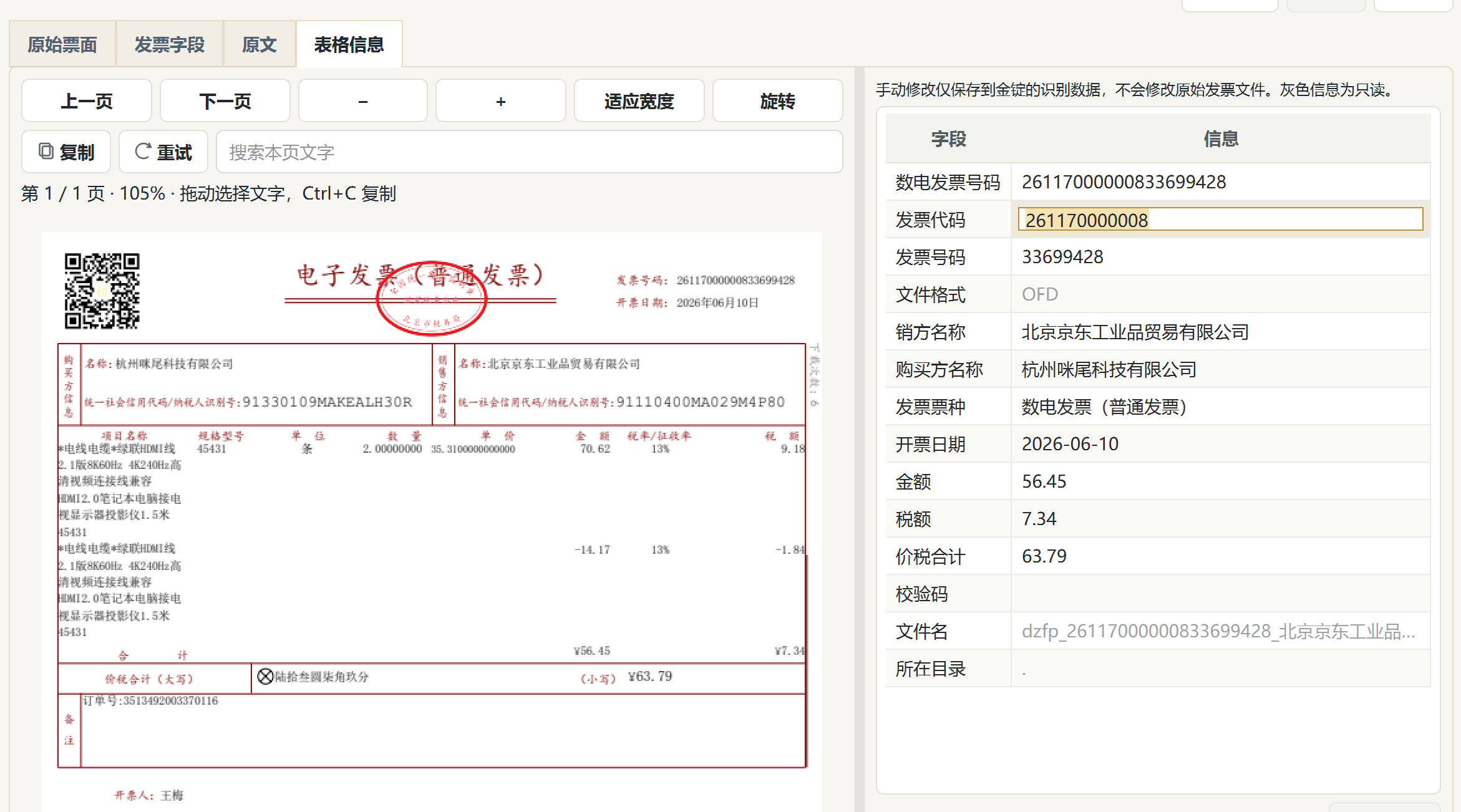Click the 所在目录 field label
Image resolution: width=1461 pixels, height=812 pixels.
tap(931, 669)
